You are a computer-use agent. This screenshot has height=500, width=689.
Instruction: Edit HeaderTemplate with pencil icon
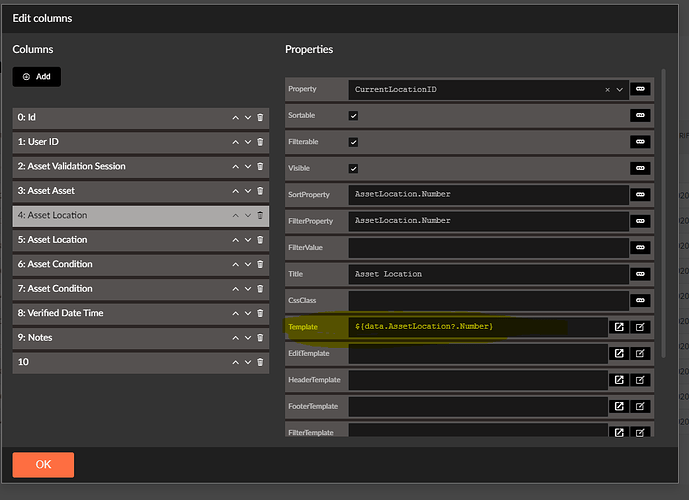click(640, 380)
